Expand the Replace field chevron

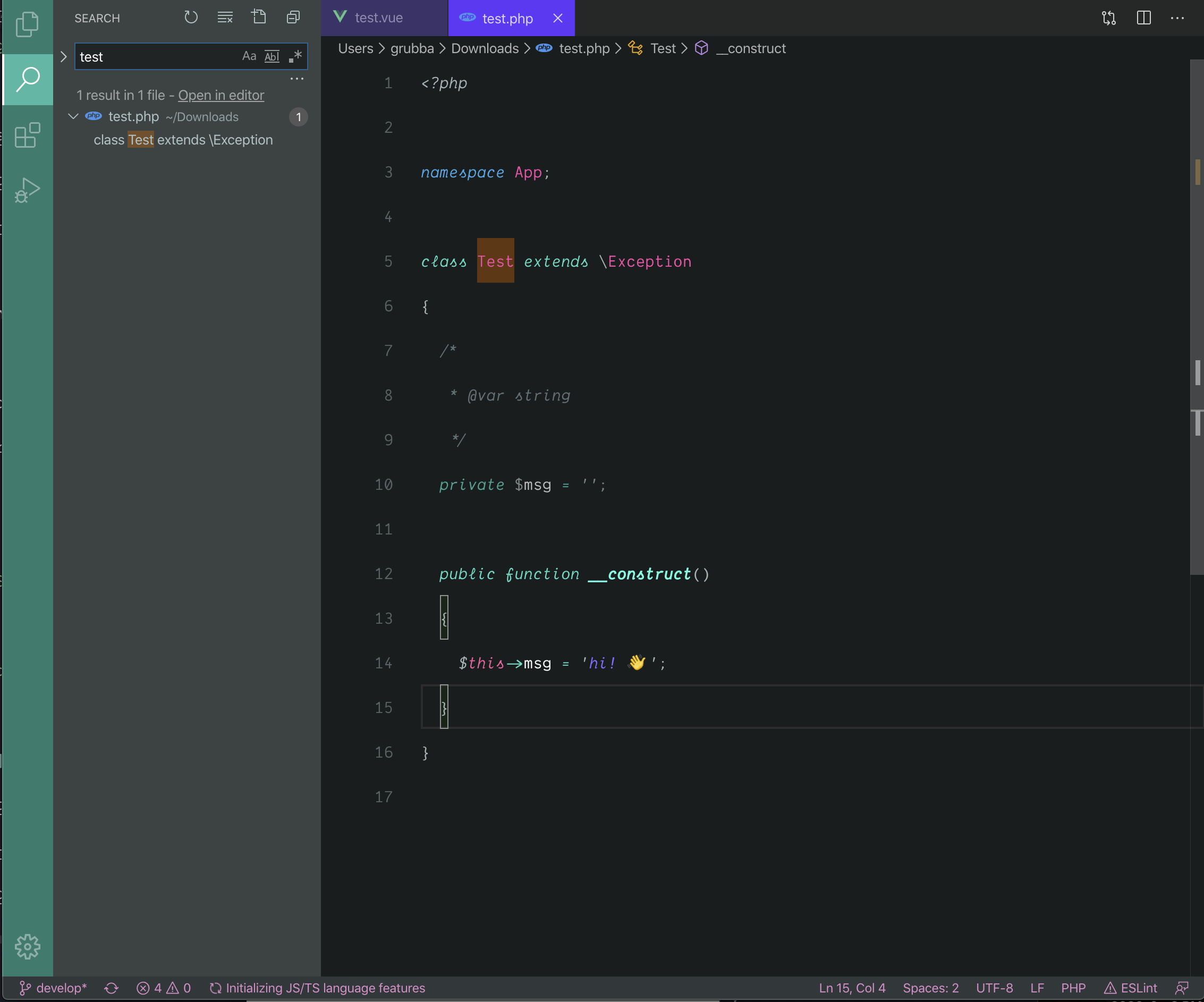coord(64,57)
